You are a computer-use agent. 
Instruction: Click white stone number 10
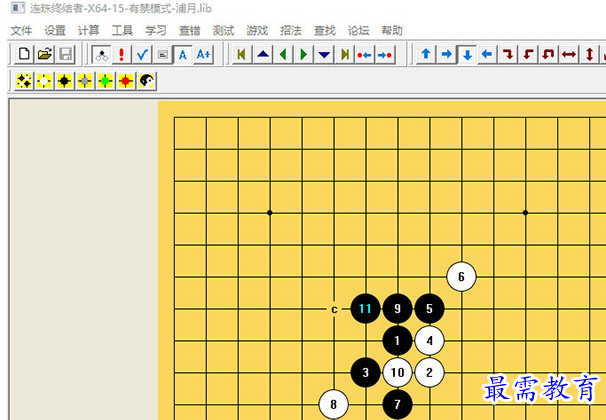397,372
